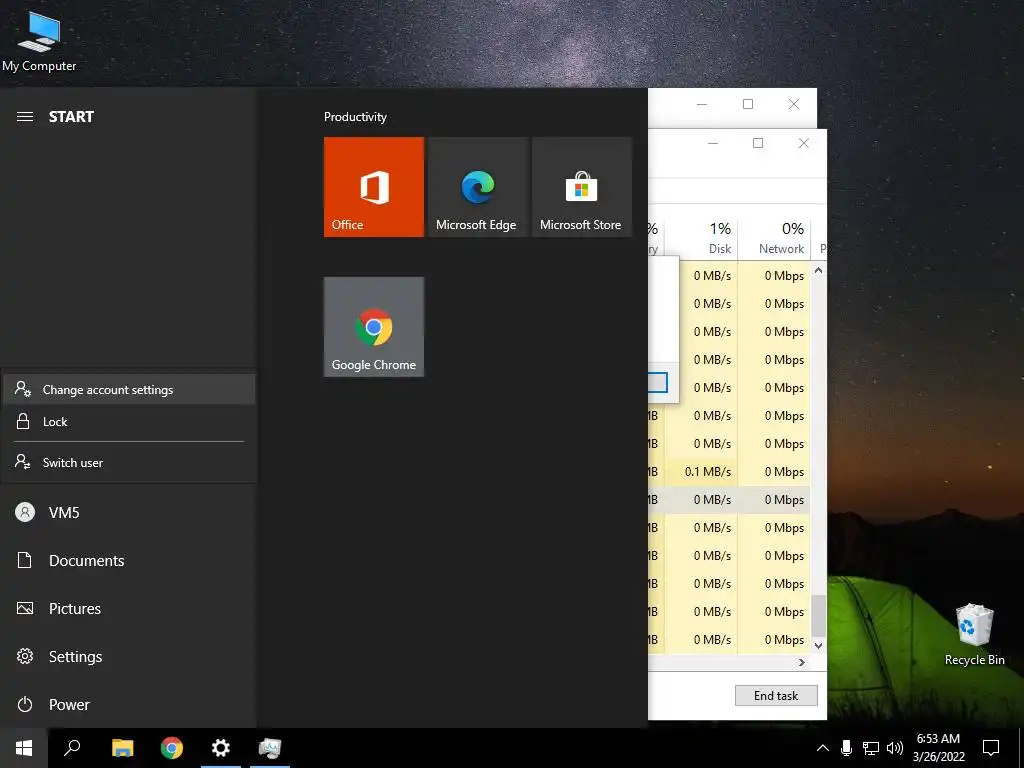Open Pictures from Start sidebar
The height and width of the screenshot is (768, 1024).
point(129,609)
